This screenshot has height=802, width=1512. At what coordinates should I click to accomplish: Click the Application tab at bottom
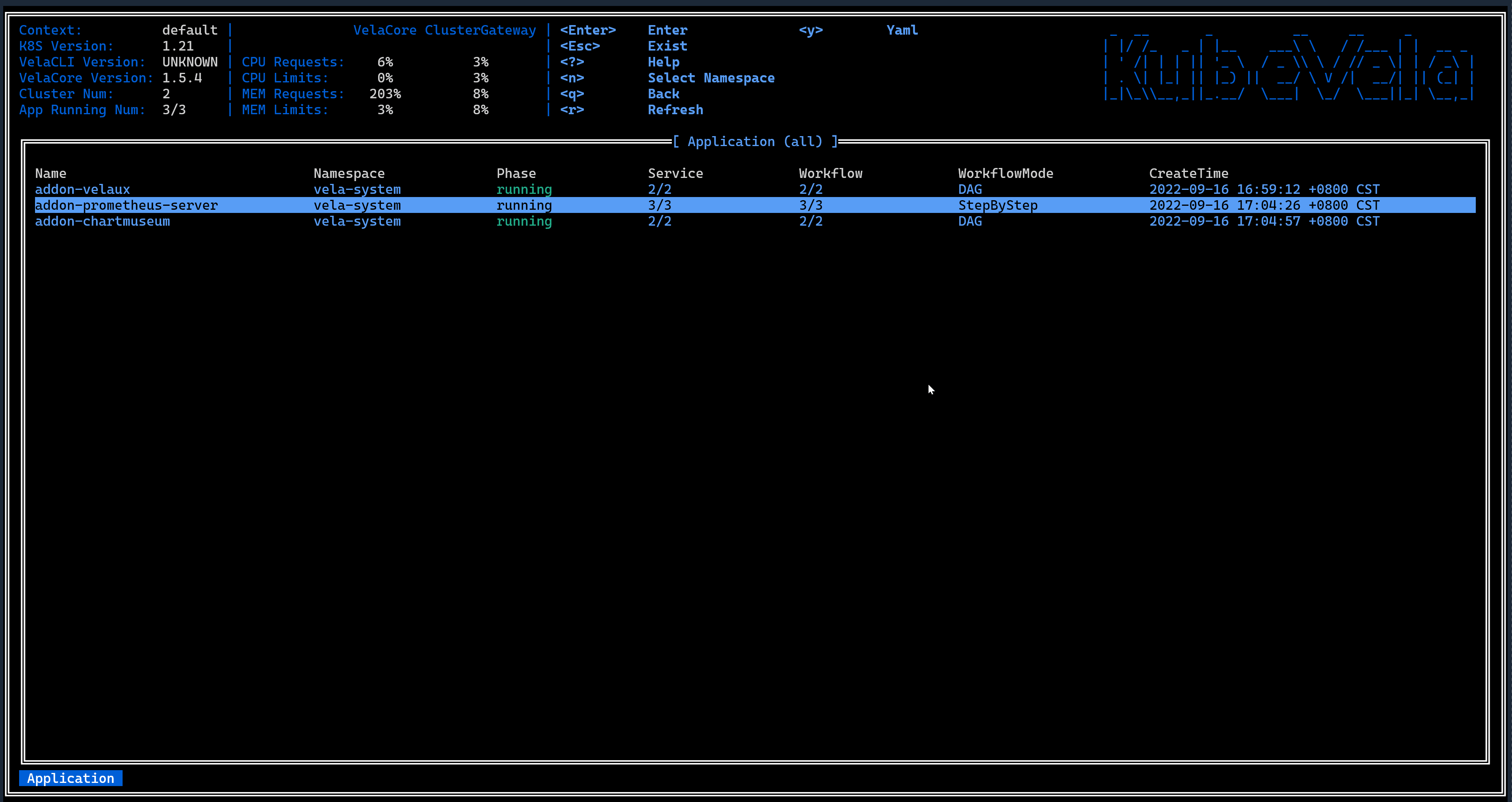click(x=70, y=778)
